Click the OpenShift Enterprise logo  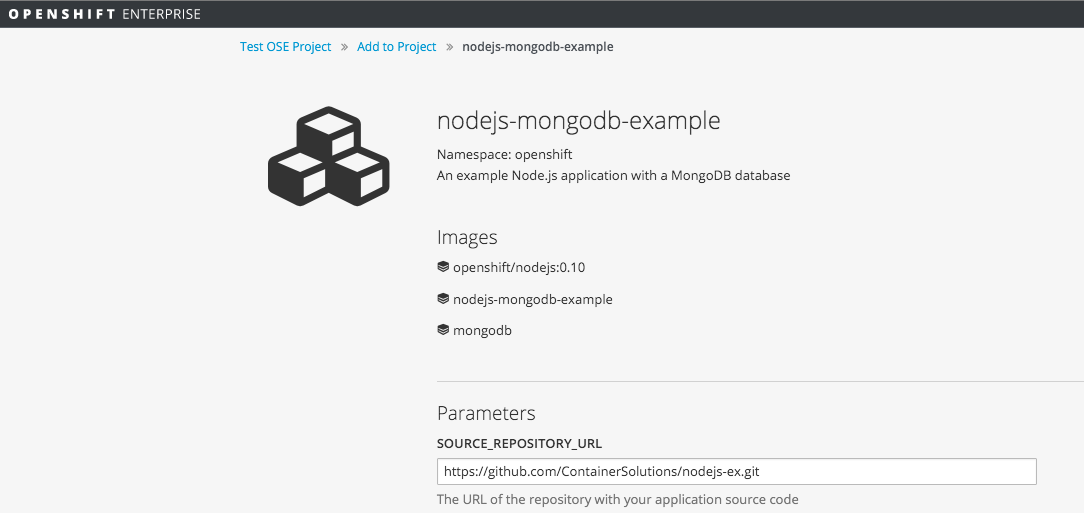[x=104, y=14]
